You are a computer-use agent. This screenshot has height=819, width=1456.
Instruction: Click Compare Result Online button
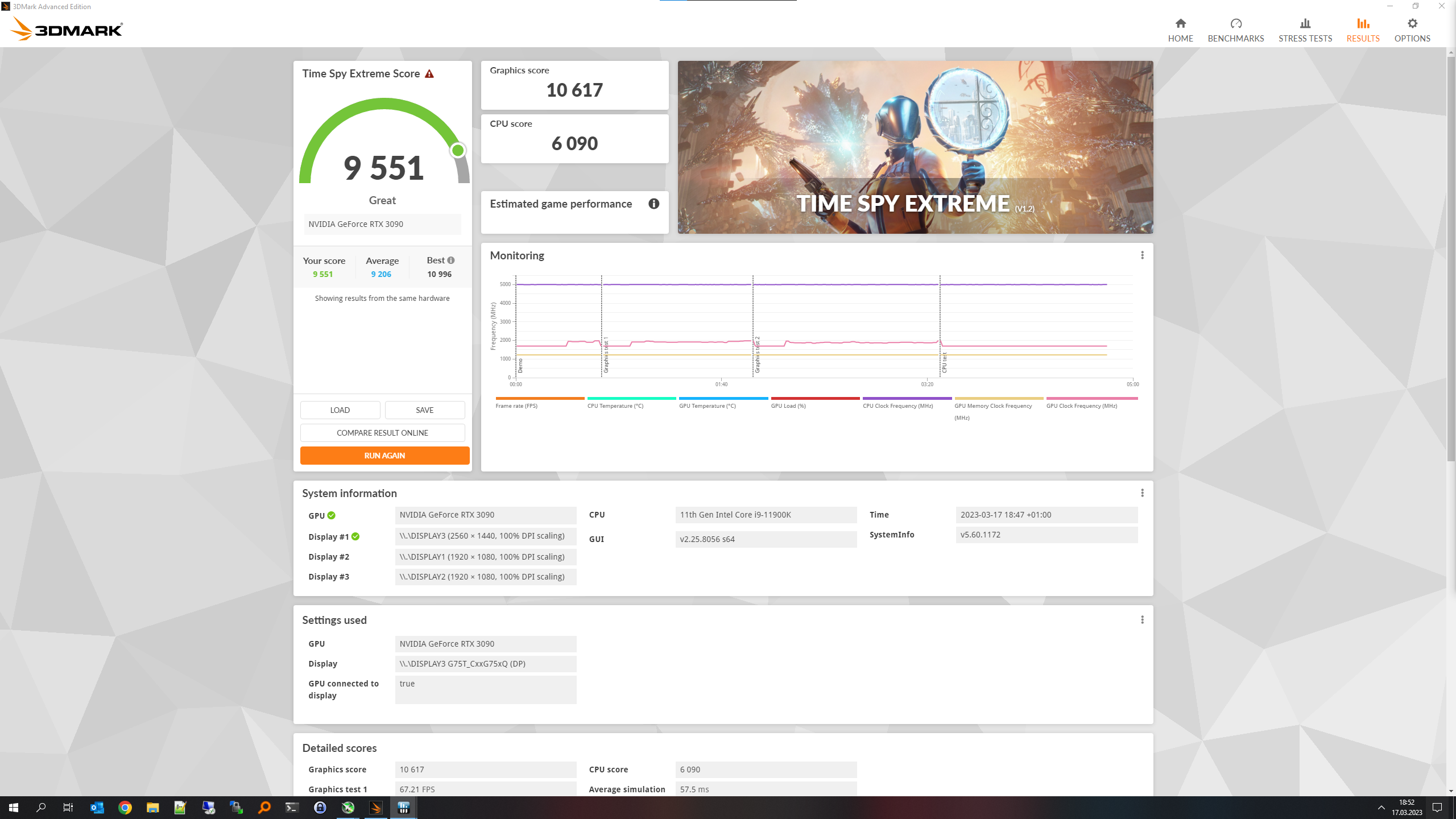click(382, 433)
